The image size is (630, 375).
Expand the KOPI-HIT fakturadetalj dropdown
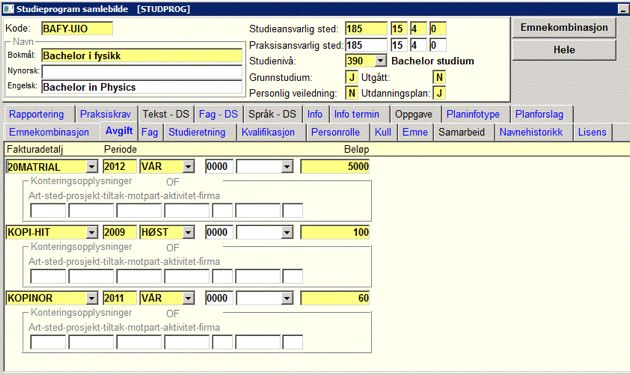click(92, 232)
